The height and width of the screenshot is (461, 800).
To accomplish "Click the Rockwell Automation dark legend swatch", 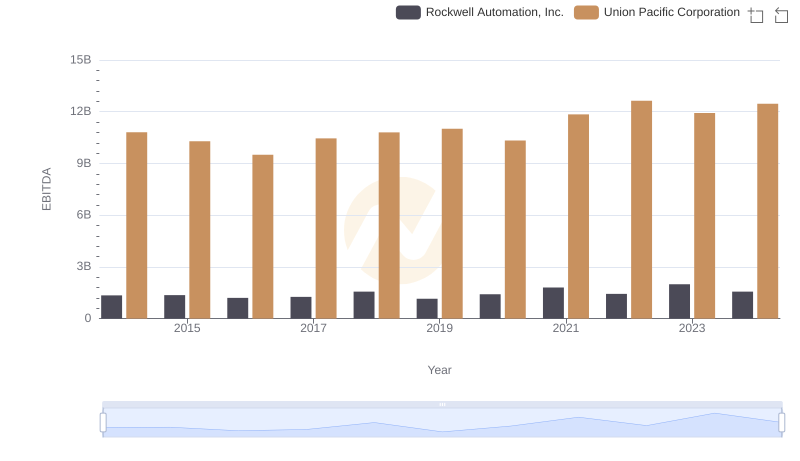I will (x=408, y=12).
